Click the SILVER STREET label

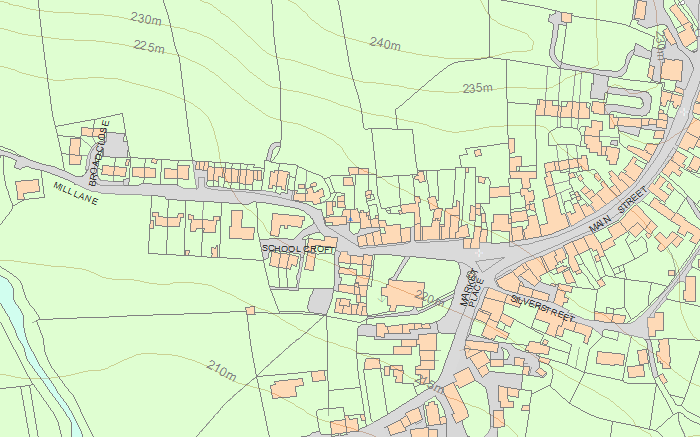coord(543,309)
